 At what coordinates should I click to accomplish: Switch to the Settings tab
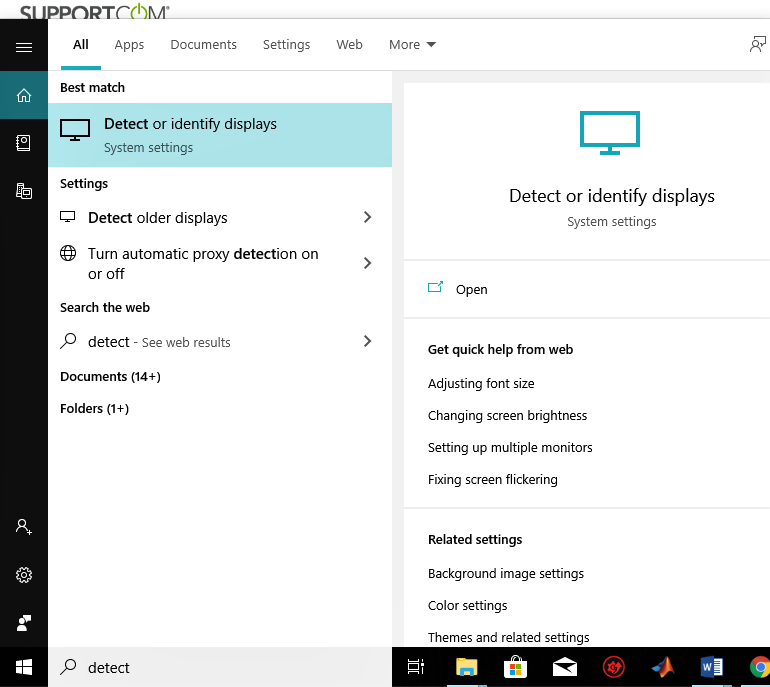(x=286, y=45)
